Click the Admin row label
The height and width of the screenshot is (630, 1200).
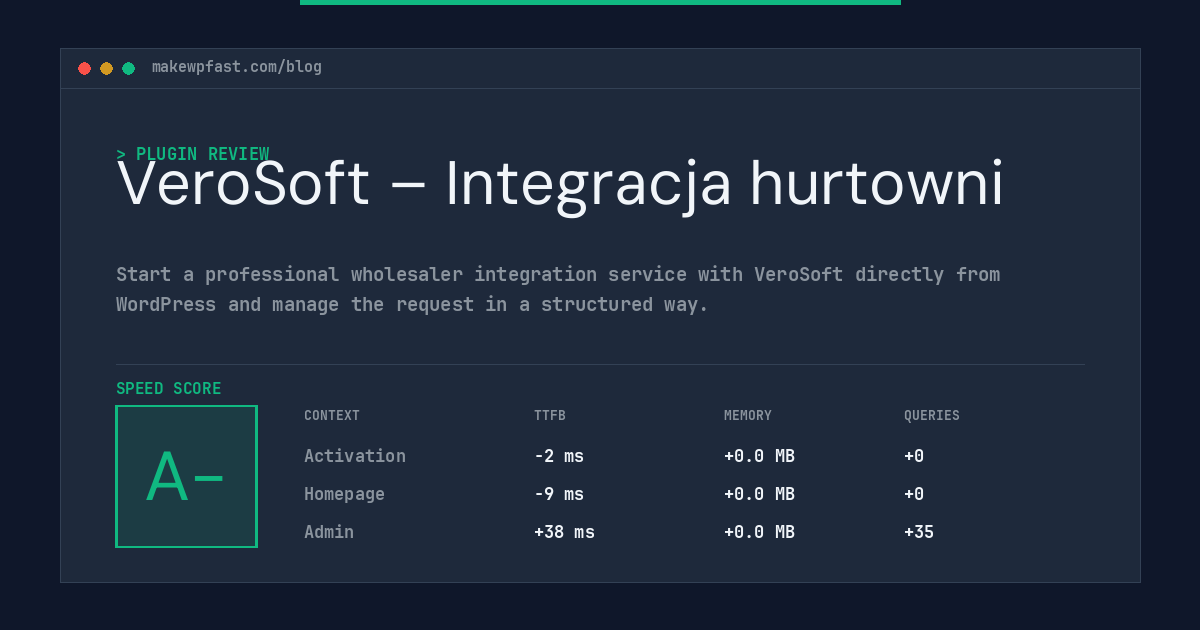pyautogui.click(x=329, y=532)
